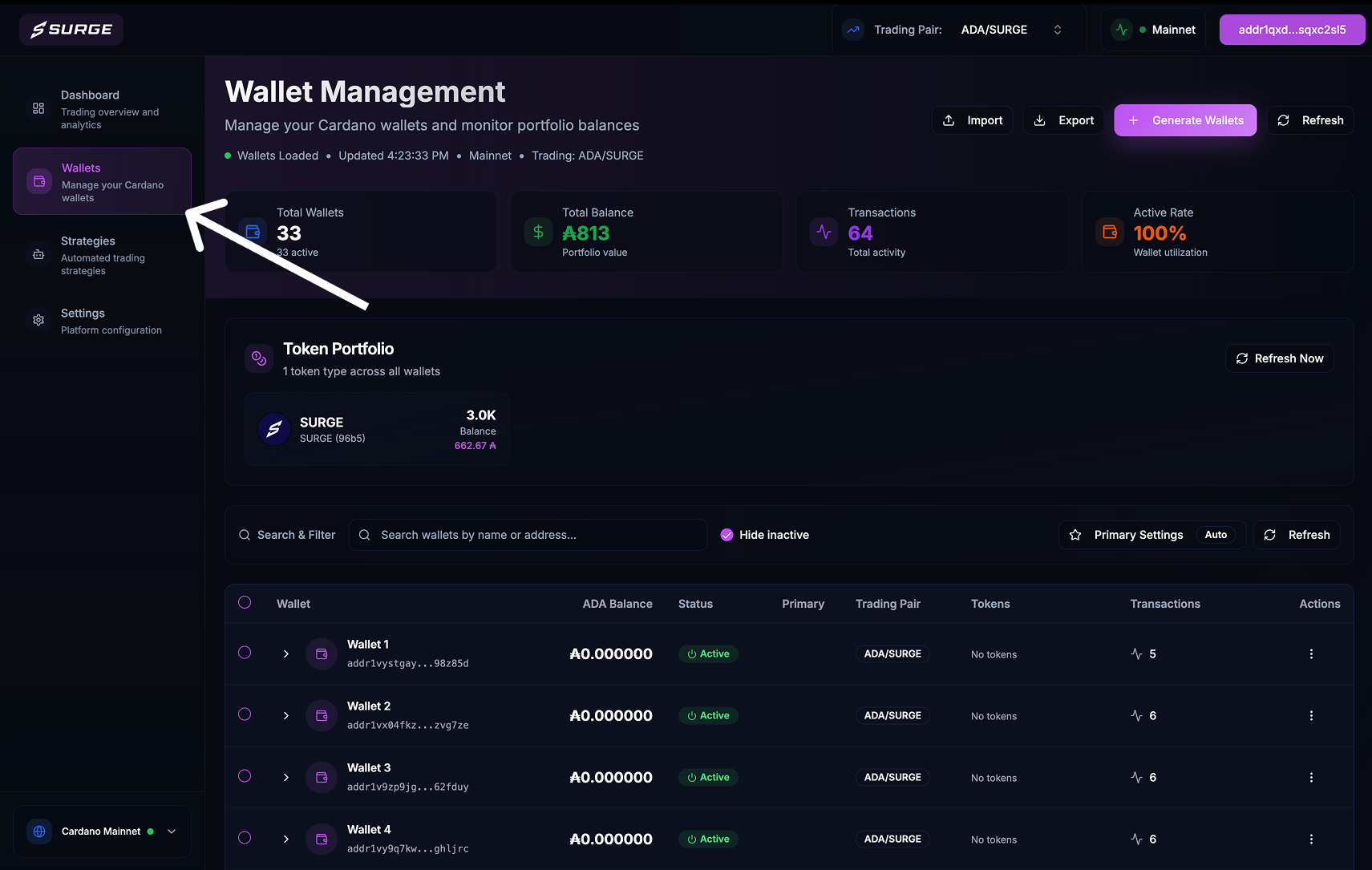Viewport: 1372px width, 870px height.
Task: Click the Transactions activity icon card
Action: point(824,233)
